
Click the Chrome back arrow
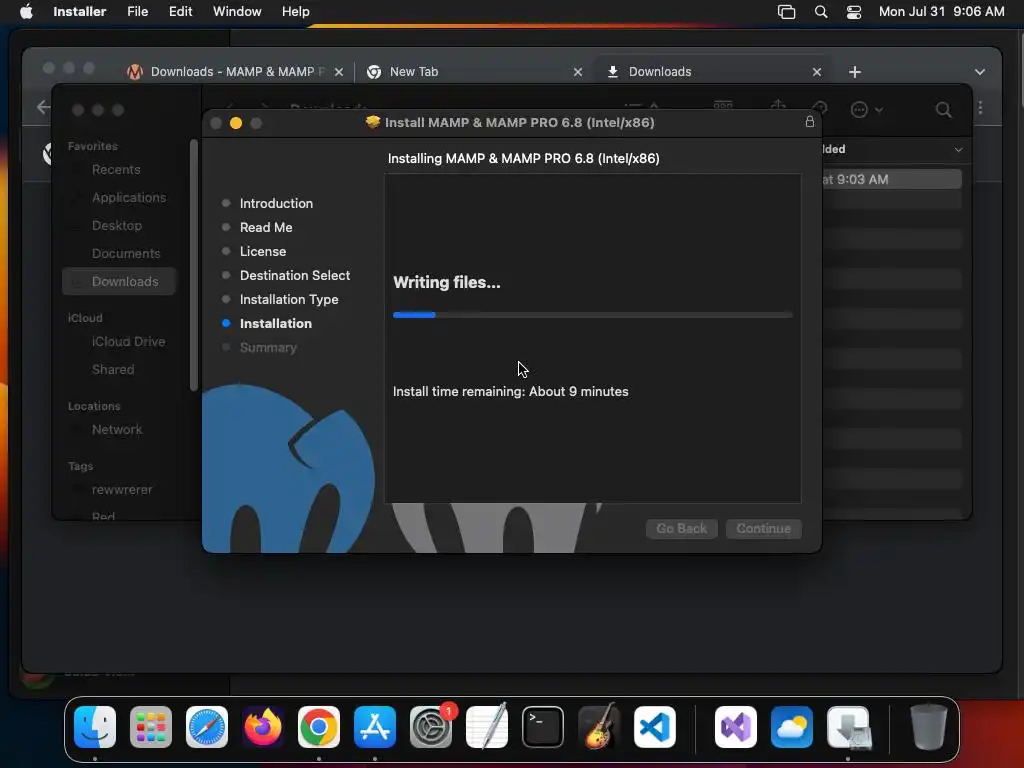[44, 107]
